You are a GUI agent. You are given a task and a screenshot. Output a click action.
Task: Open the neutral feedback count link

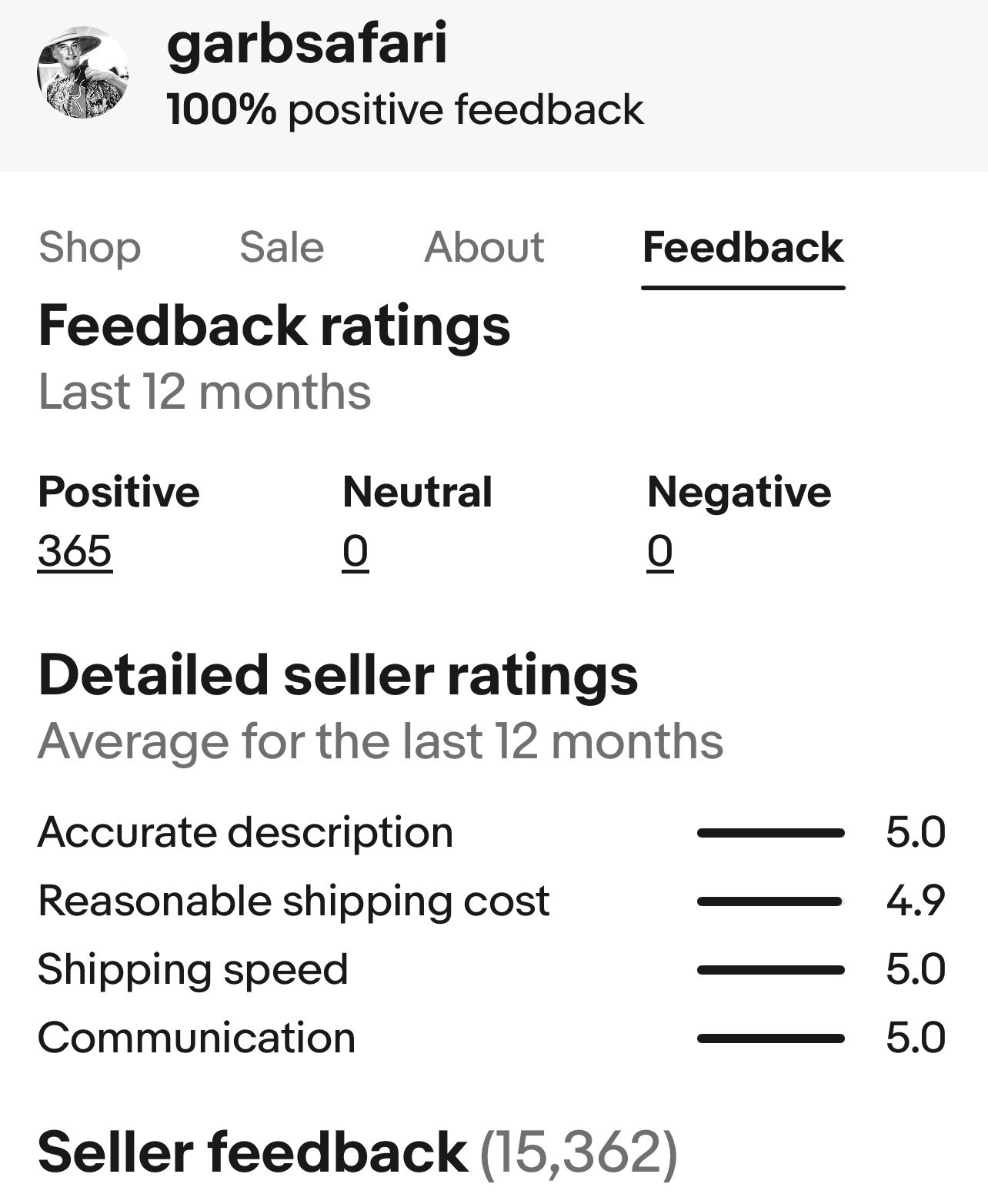pos(355,551)
